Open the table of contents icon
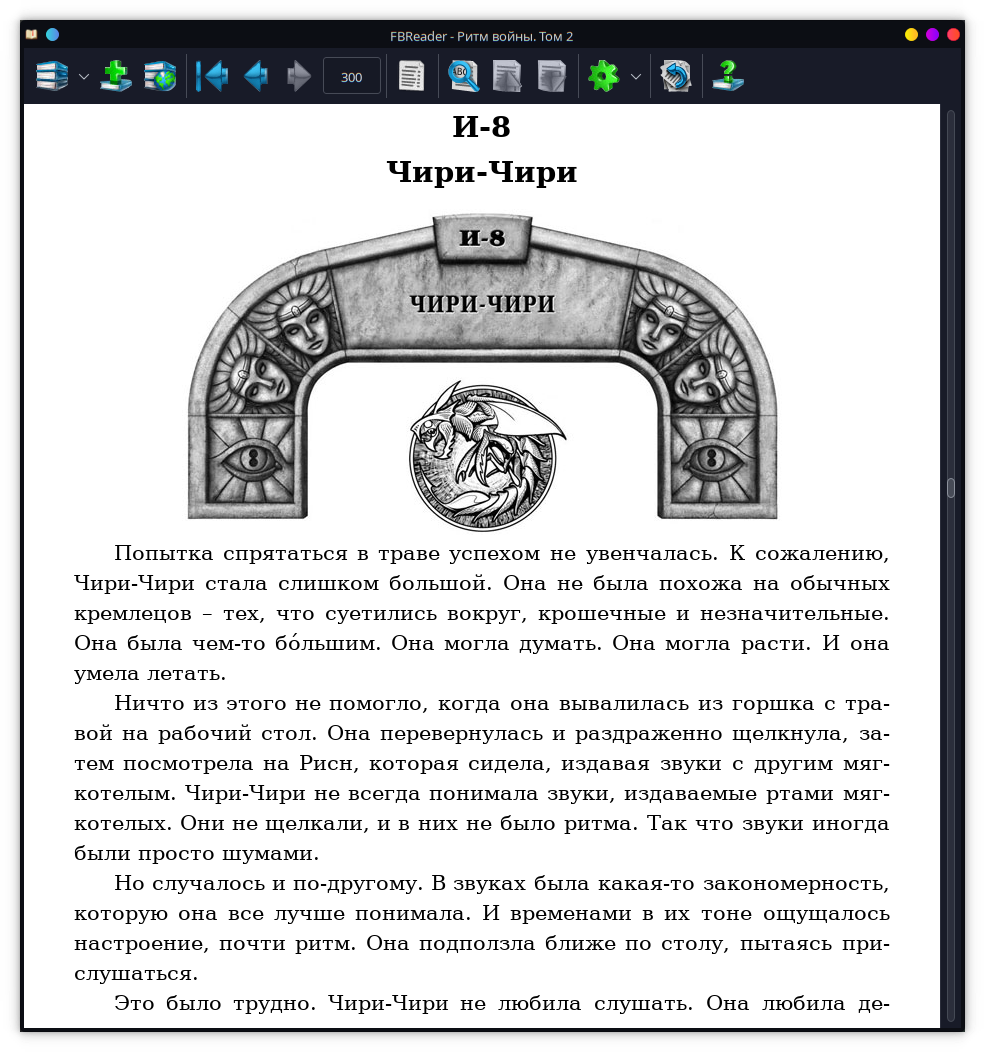This screenshot has height=1052, width=985. pyautogui.click(x=411, y=76)
